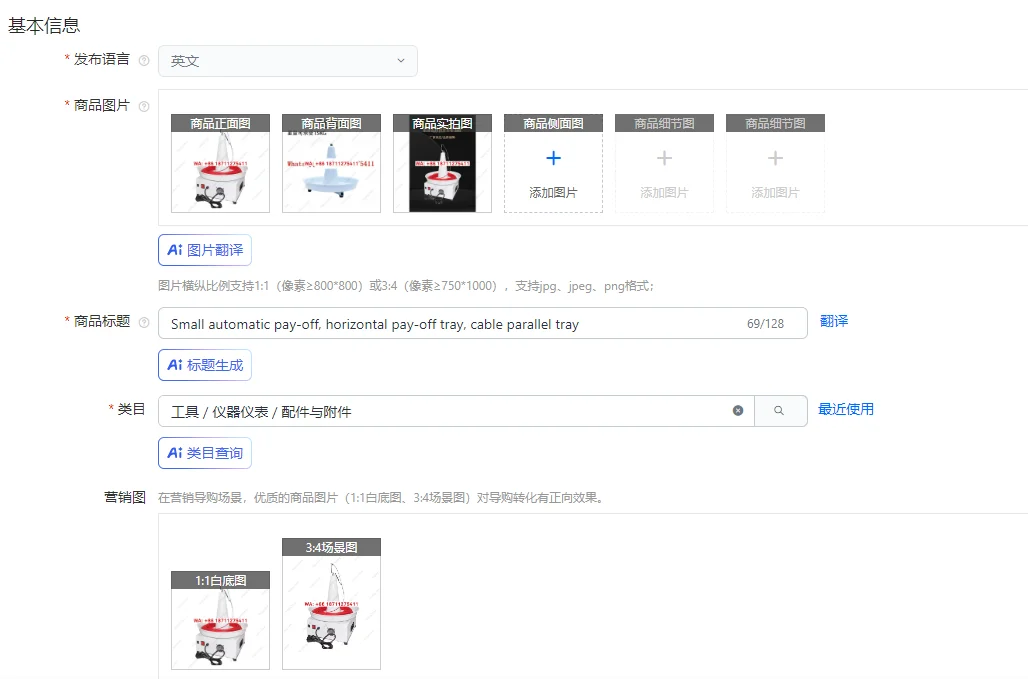Image resolution: width=1028 pixels, height=679 pixels.
Task: Select the 商品背面图 thumbnail
Action: 331,163
